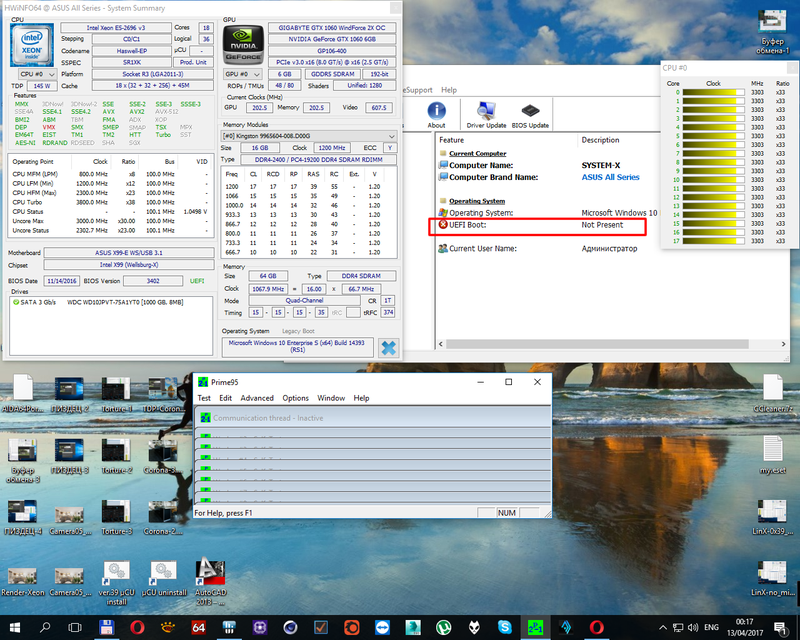Viewport: 800px width, 640px height.
Task: Open the AutoCAD 2013 desktop shortcut
Action: [x=211, y=583]
